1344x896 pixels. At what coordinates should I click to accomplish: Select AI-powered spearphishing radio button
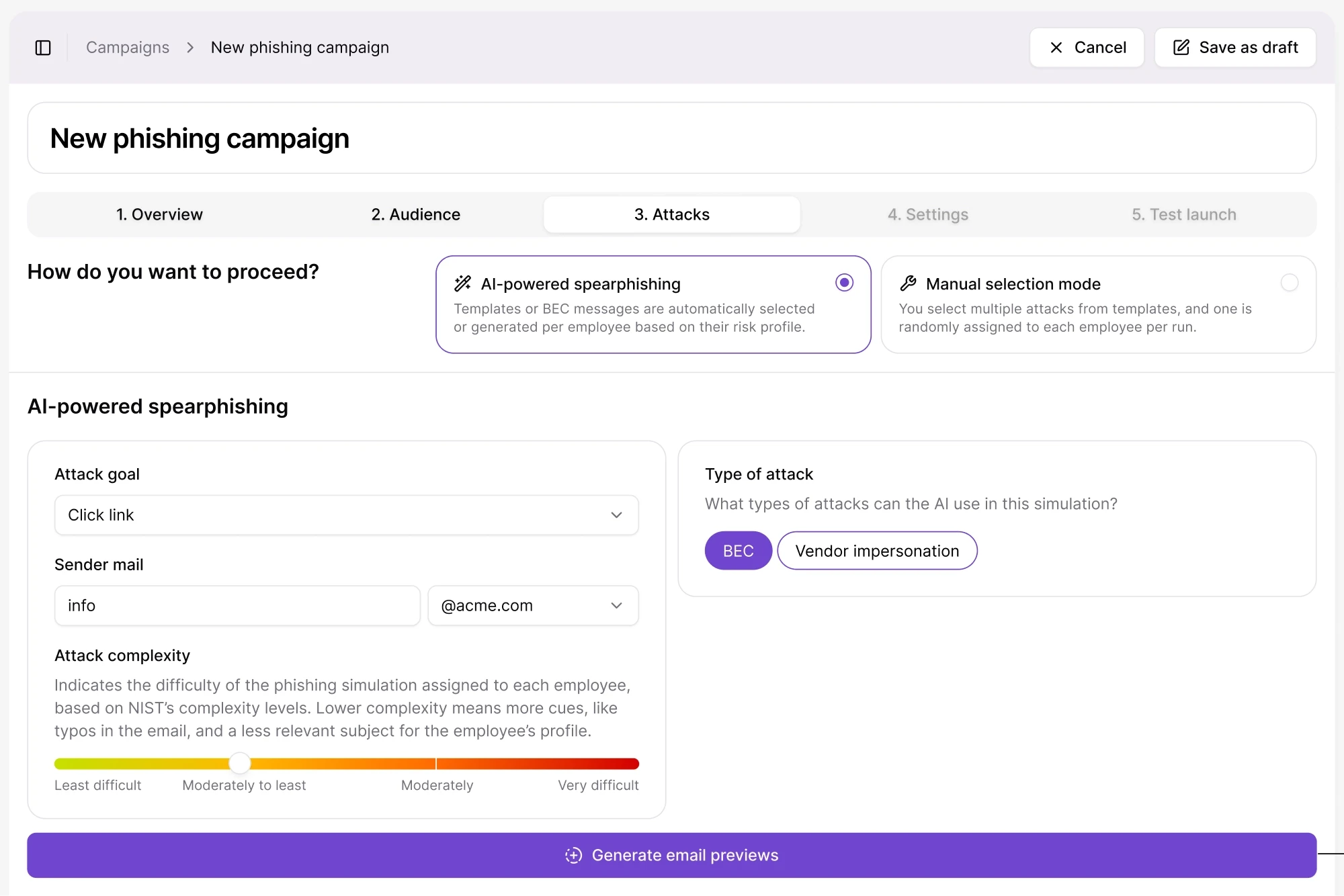click(844, 283)
